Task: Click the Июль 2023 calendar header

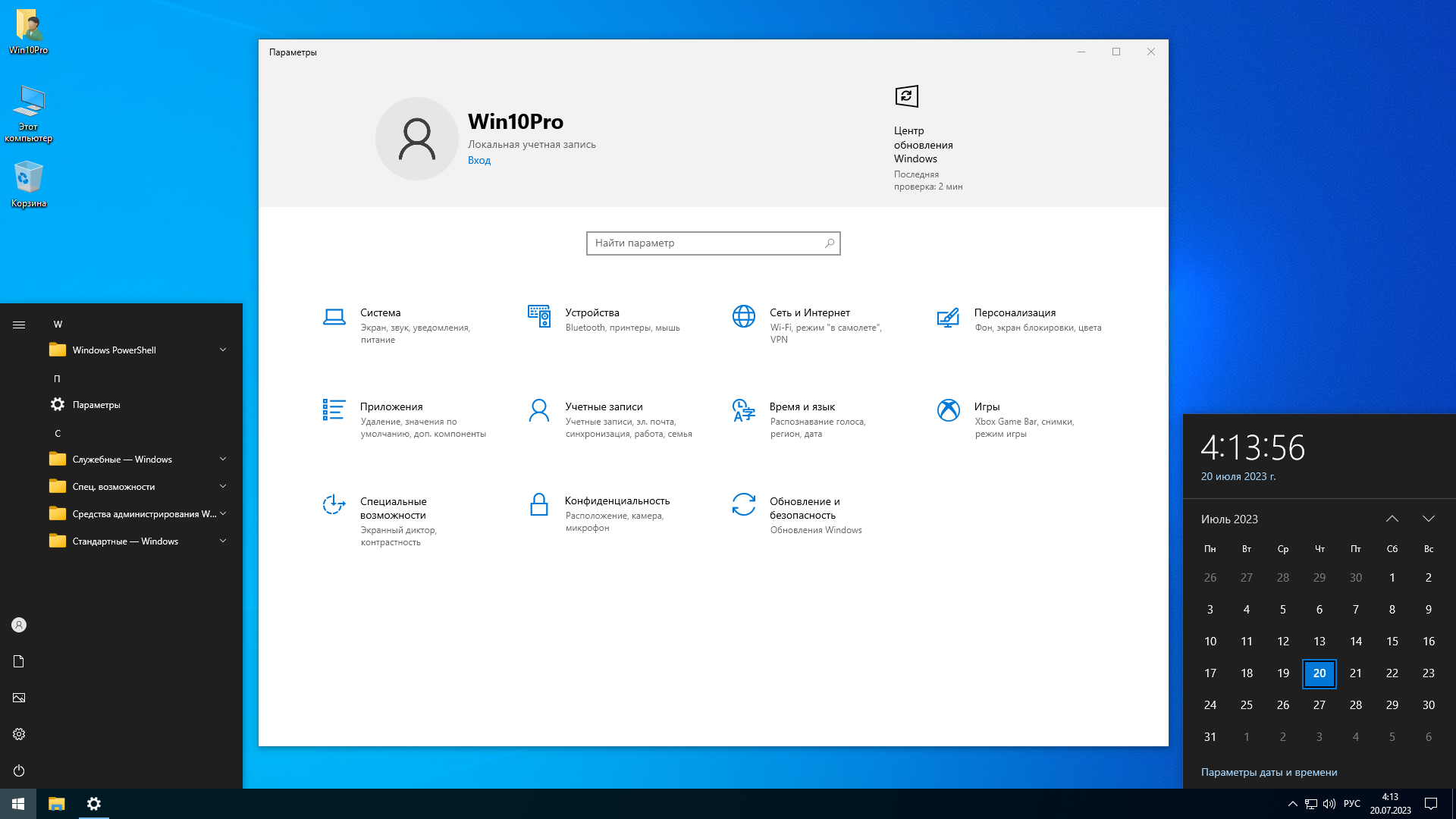Action: [x=1229, y=519]
